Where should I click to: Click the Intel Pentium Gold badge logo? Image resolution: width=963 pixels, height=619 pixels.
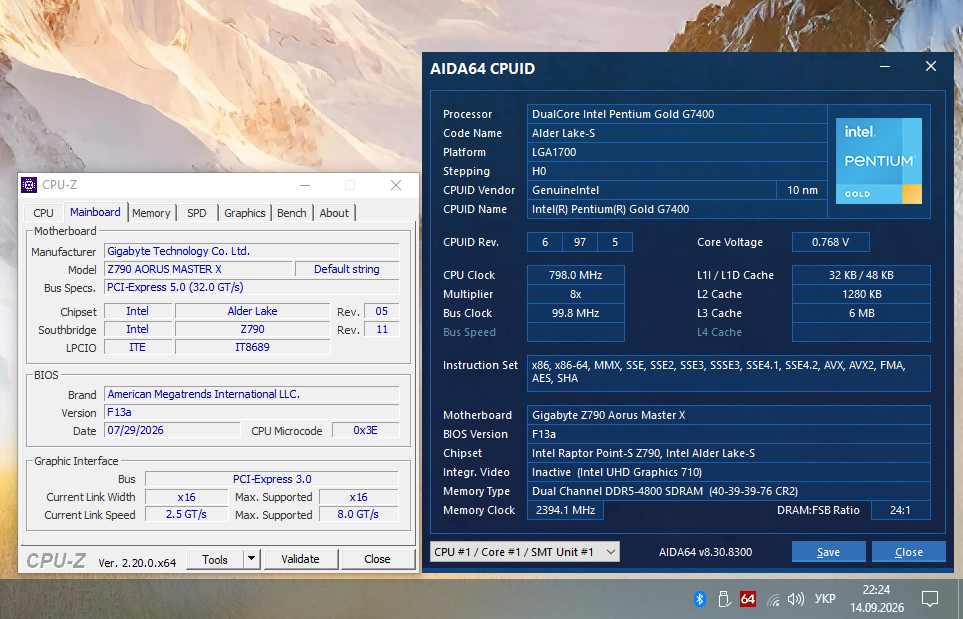[879, 161]
